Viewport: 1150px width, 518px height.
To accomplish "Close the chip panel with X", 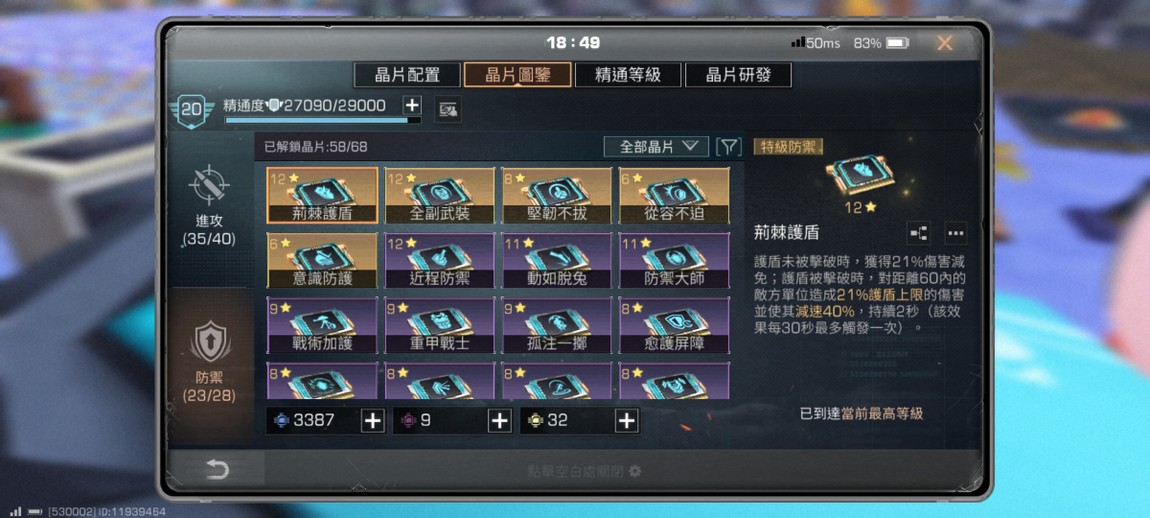I will 945,43.
